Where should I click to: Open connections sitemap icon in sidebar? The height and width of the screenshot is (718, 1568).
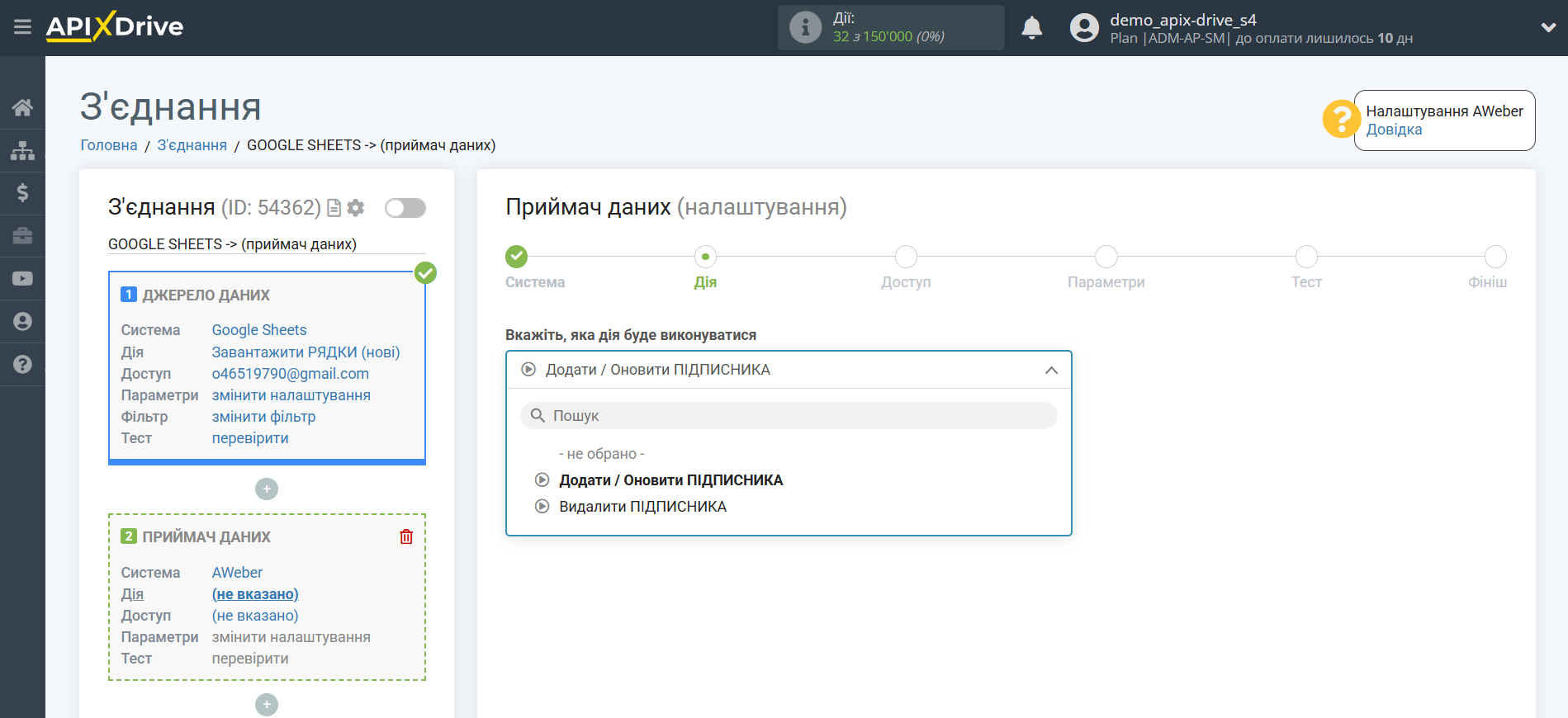pyautogui.click(x=22, y=150)
